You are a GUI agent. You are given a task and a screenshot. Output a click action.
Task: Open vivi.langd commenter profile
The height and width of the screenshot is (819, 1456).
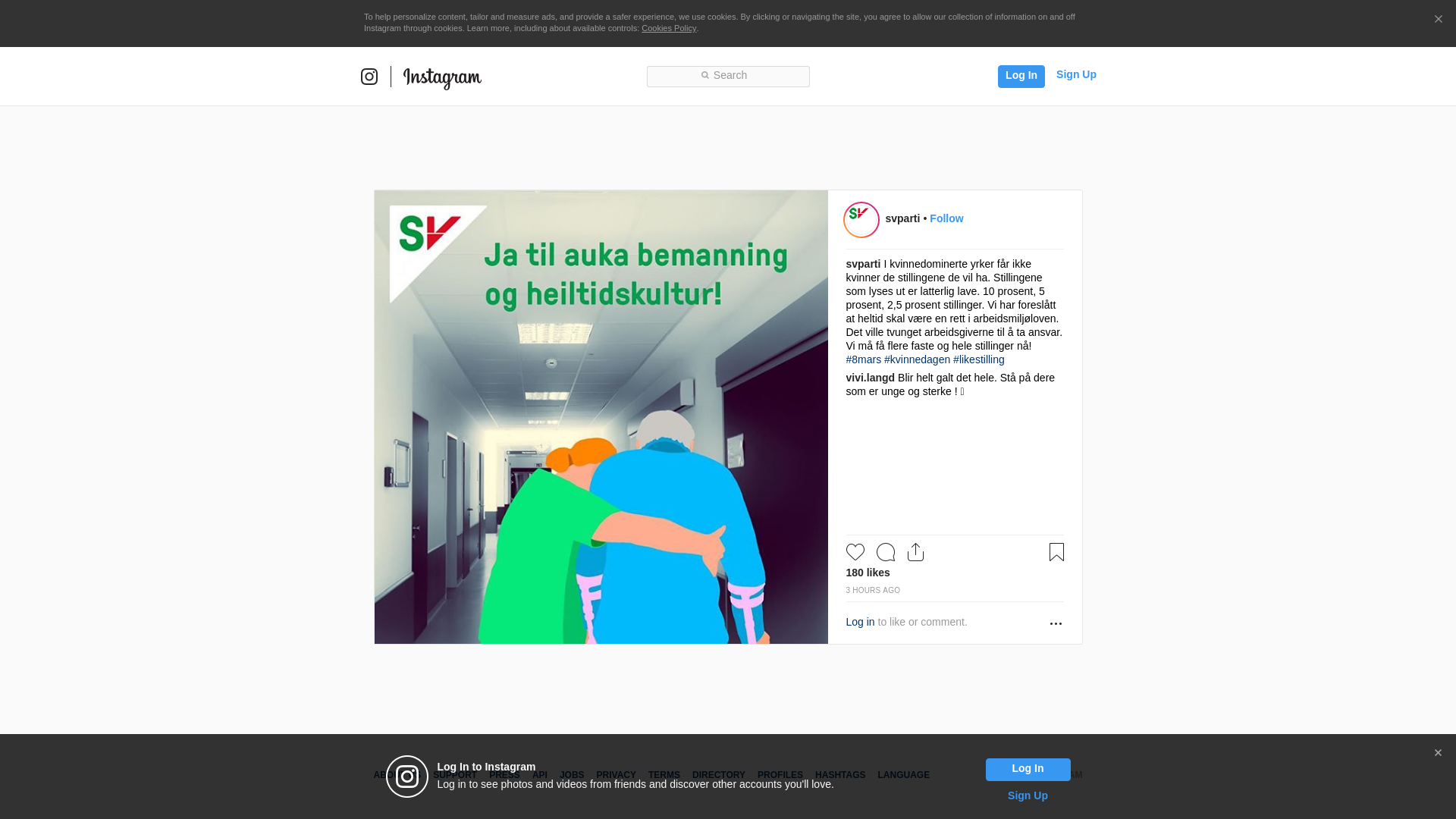871,378
